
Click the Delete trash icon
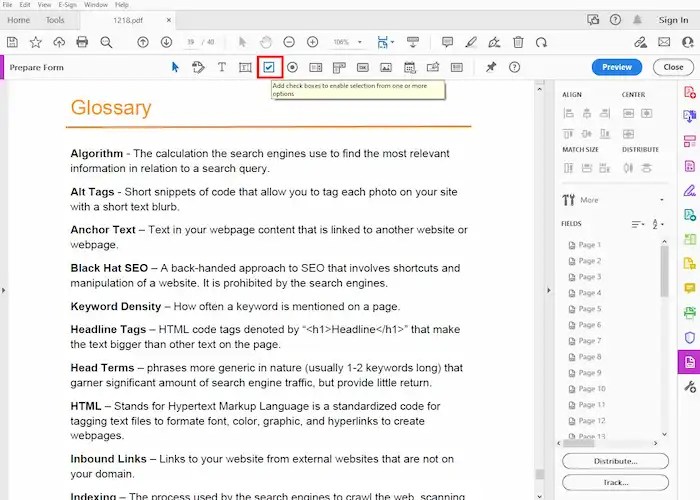click(x=518, y=42)
